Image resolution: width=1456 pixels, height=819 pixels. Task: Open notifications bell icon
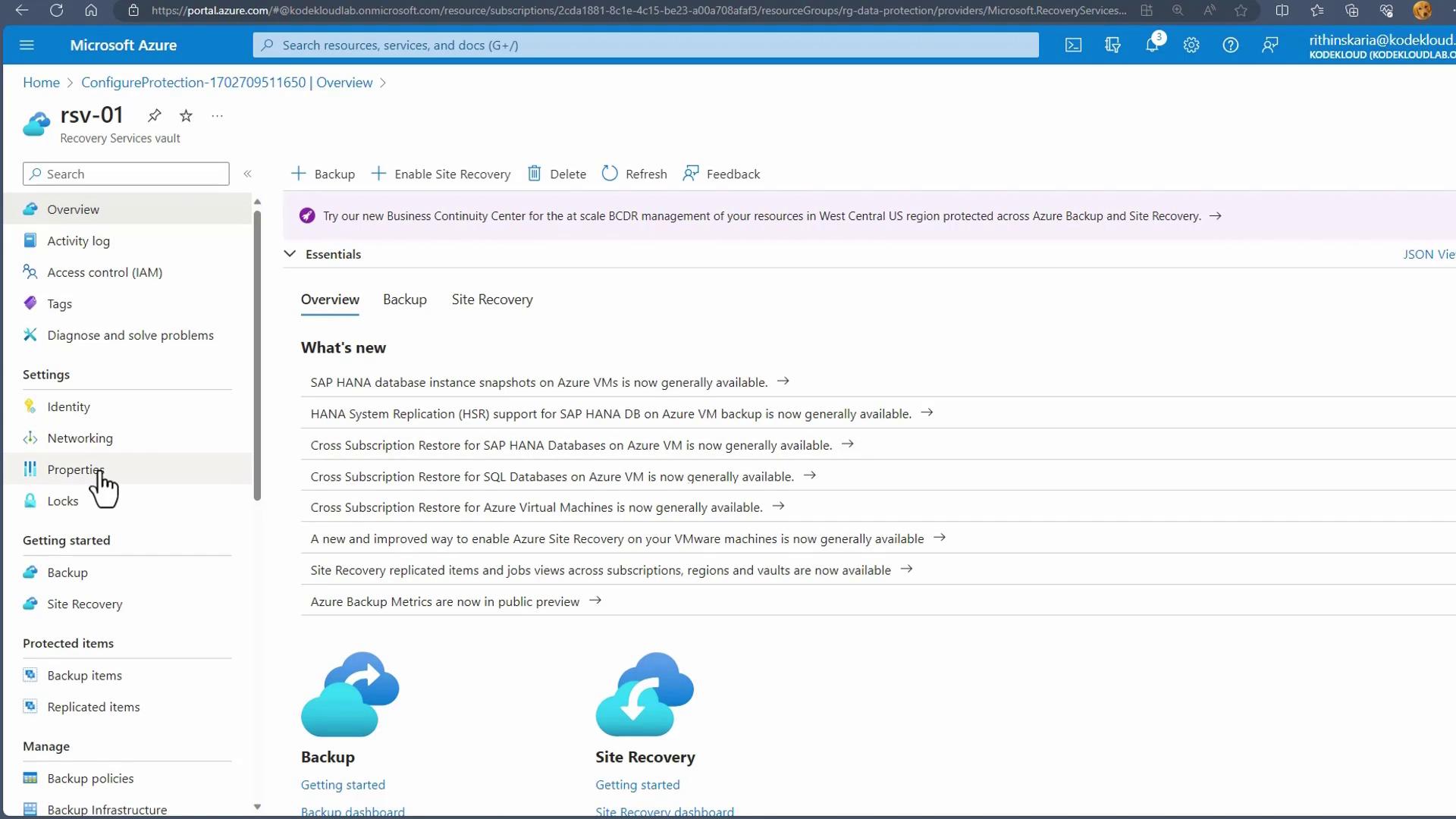tap(1152, 45)
